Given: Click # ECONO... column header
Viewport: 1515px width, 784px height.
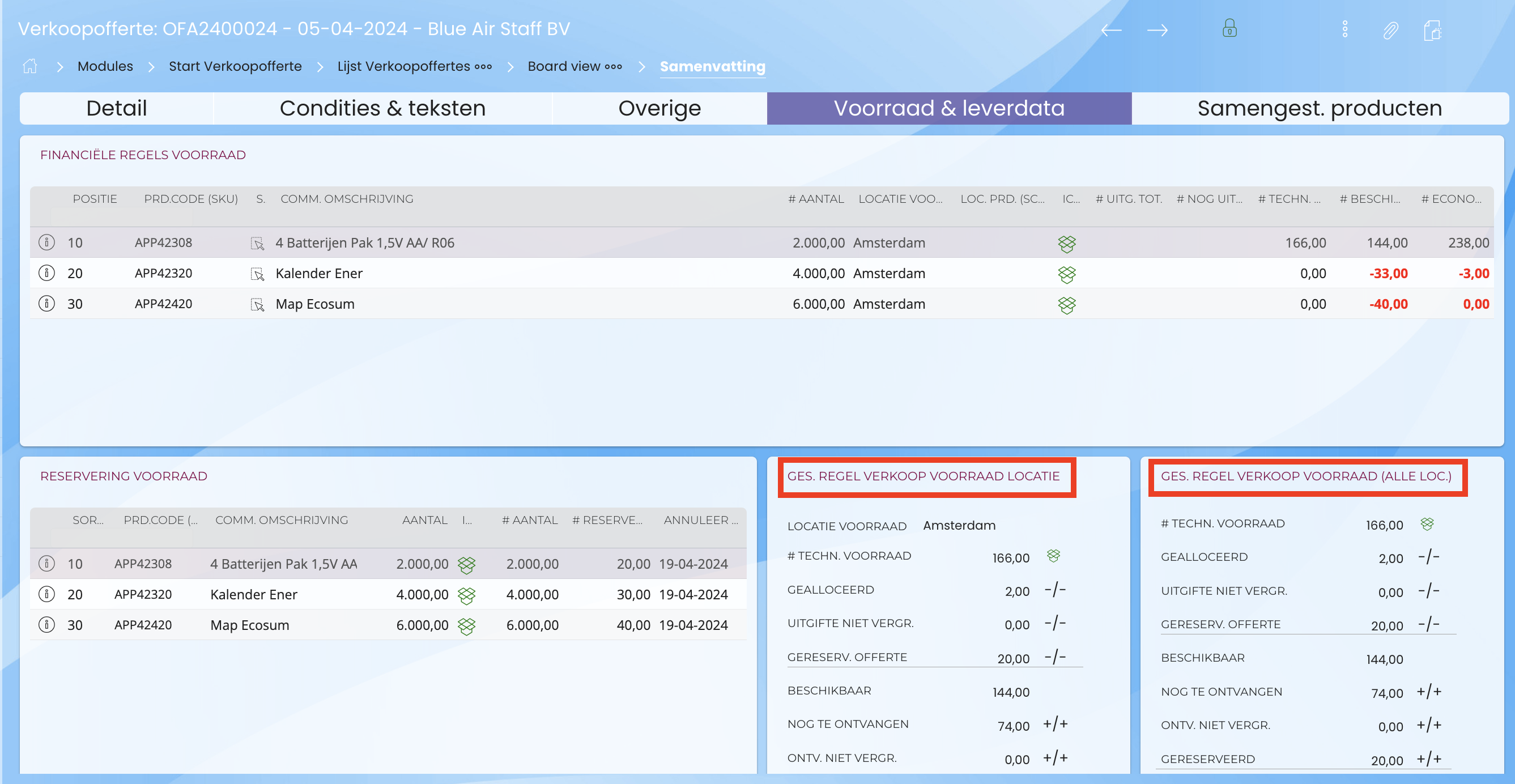Looking at the screenshot, I should (x=1452, y=199).
